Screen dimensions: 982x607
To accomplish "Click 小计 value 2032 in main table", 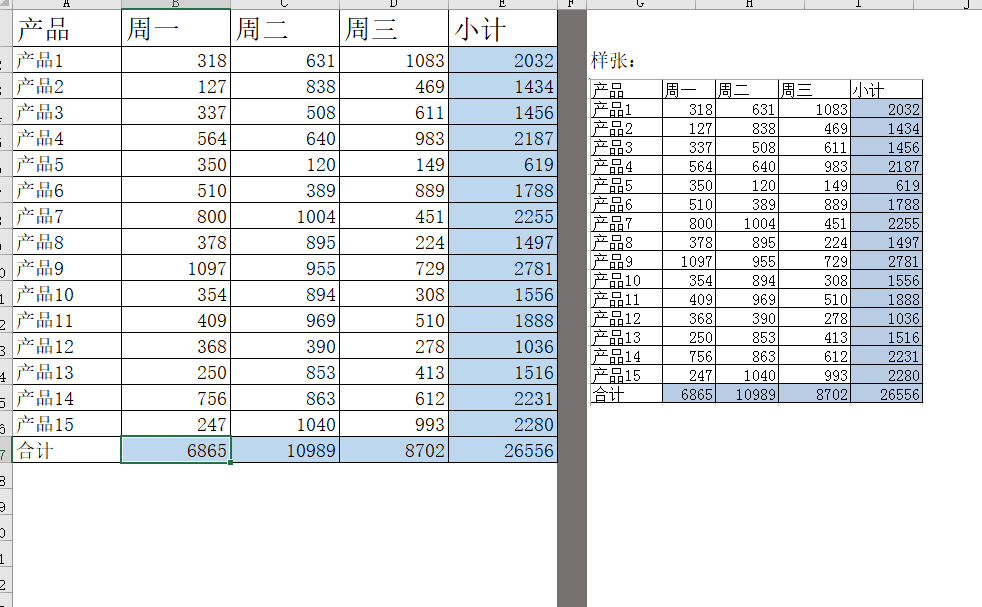I will coord(503,60).
